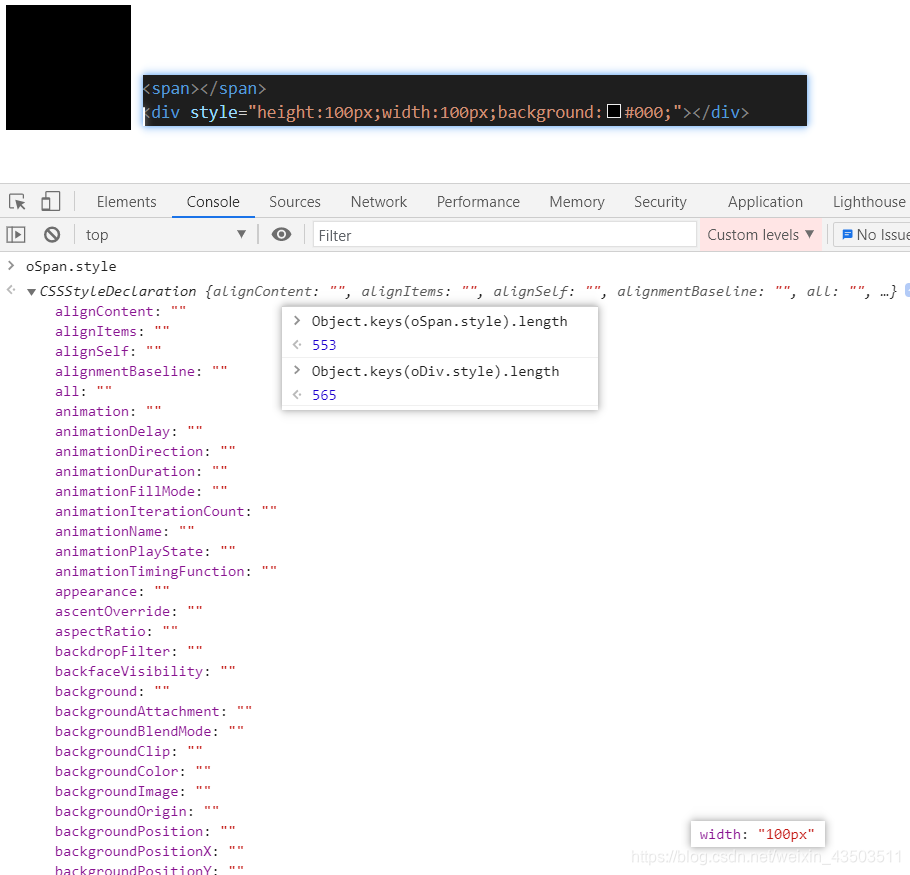Select the animationIterationCount property row
910x875 pixels.
point(166,512)
